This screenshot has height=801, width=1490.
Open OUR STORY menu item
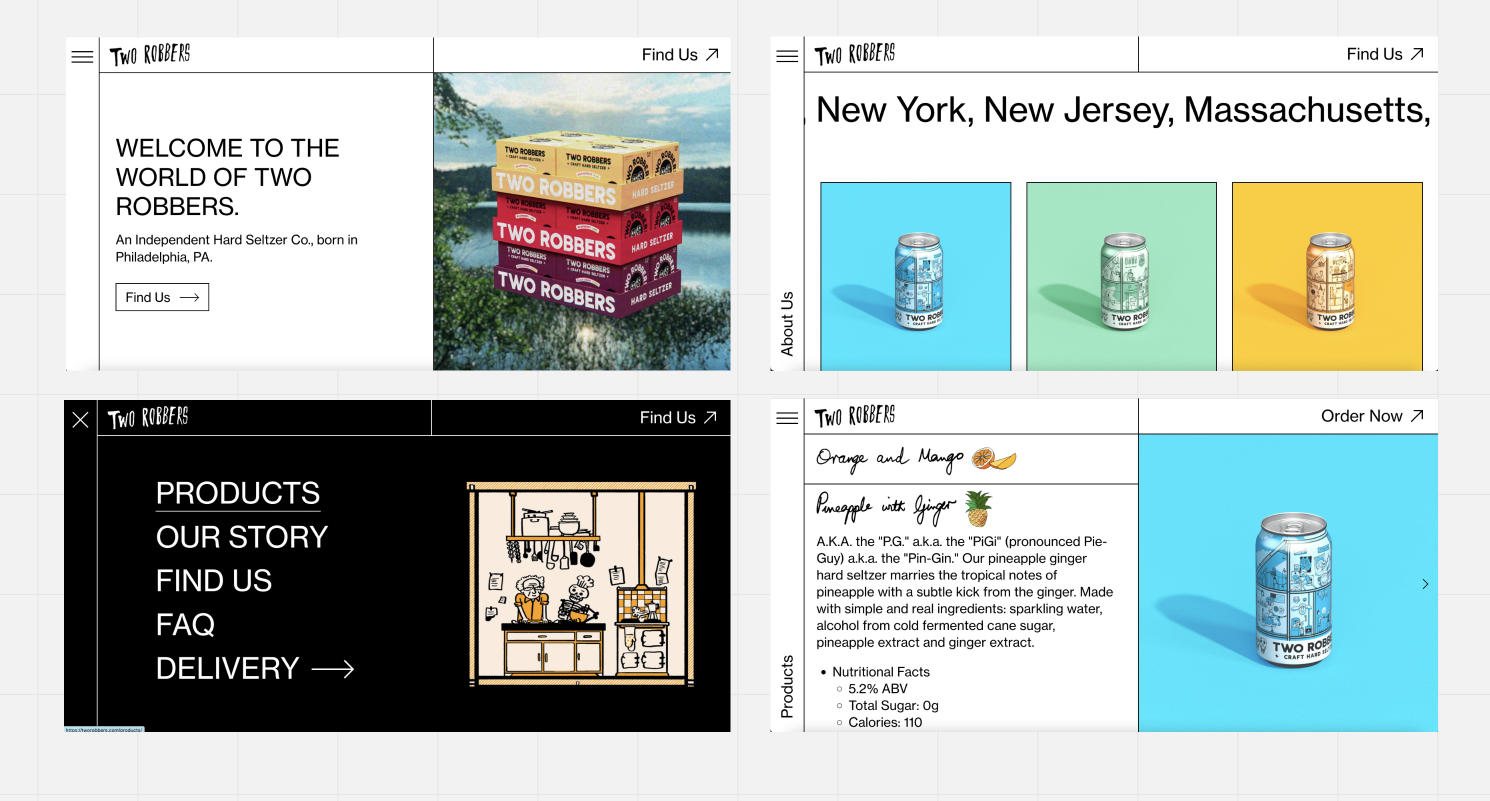click(242, 537)
